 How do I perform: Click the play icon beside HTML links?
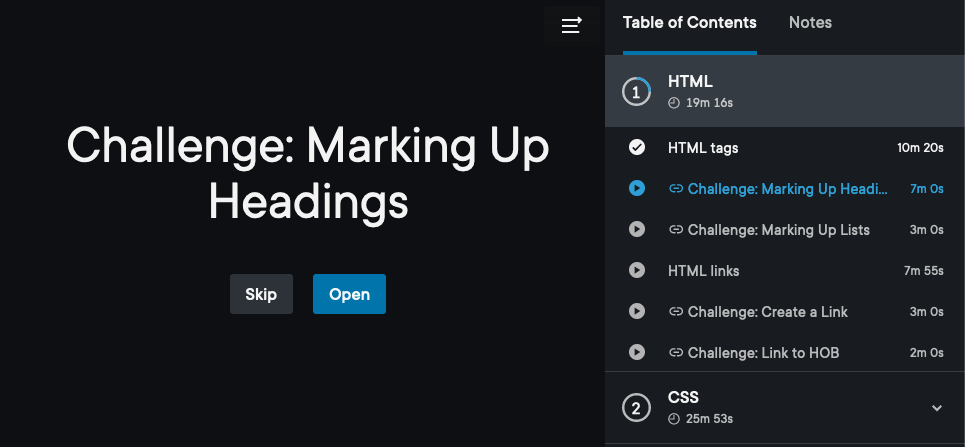637,271
